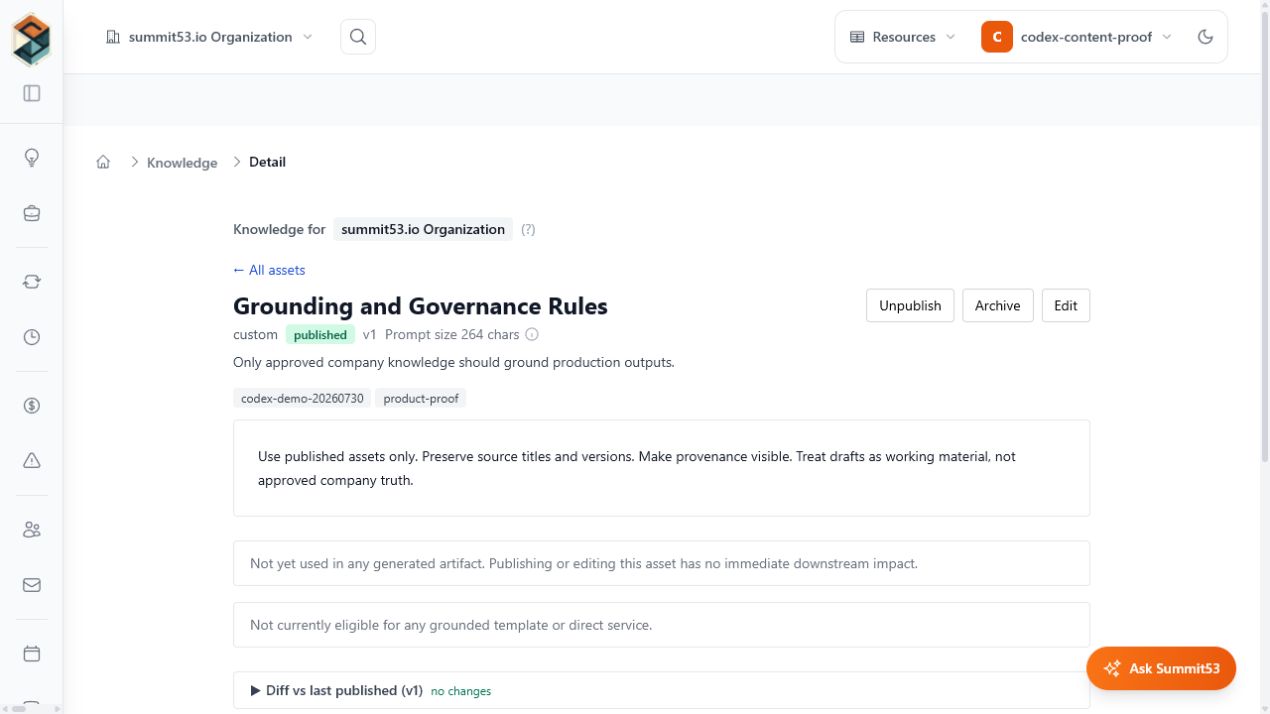The width and height of the screenshot is (1270, 714).
Task: Click the search magnifier button
Action: (358, 37)
